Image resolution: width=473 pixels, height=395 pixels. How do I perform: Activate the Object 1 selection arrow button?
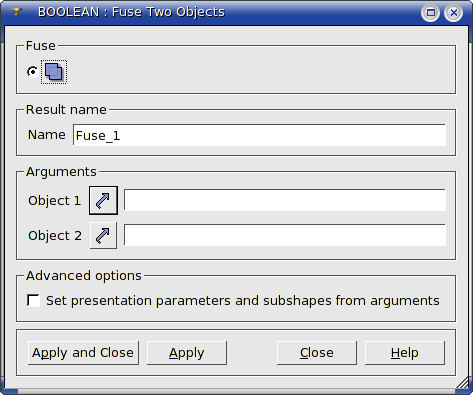tap(103, 200)
